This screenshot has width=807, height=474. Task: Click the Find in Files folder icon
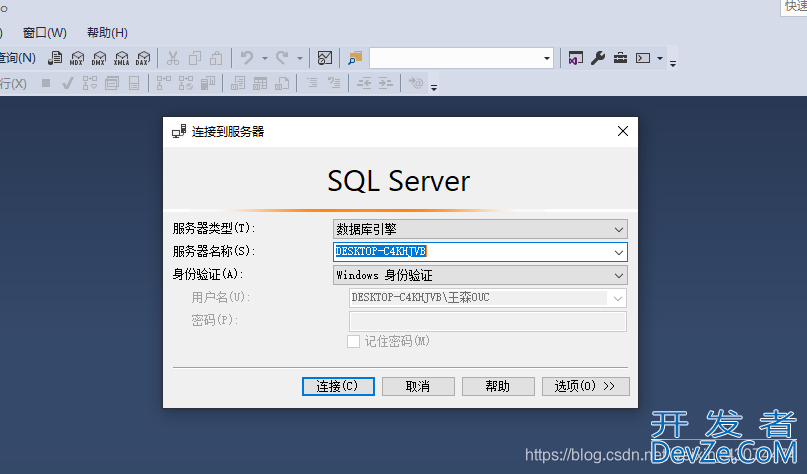355,58
